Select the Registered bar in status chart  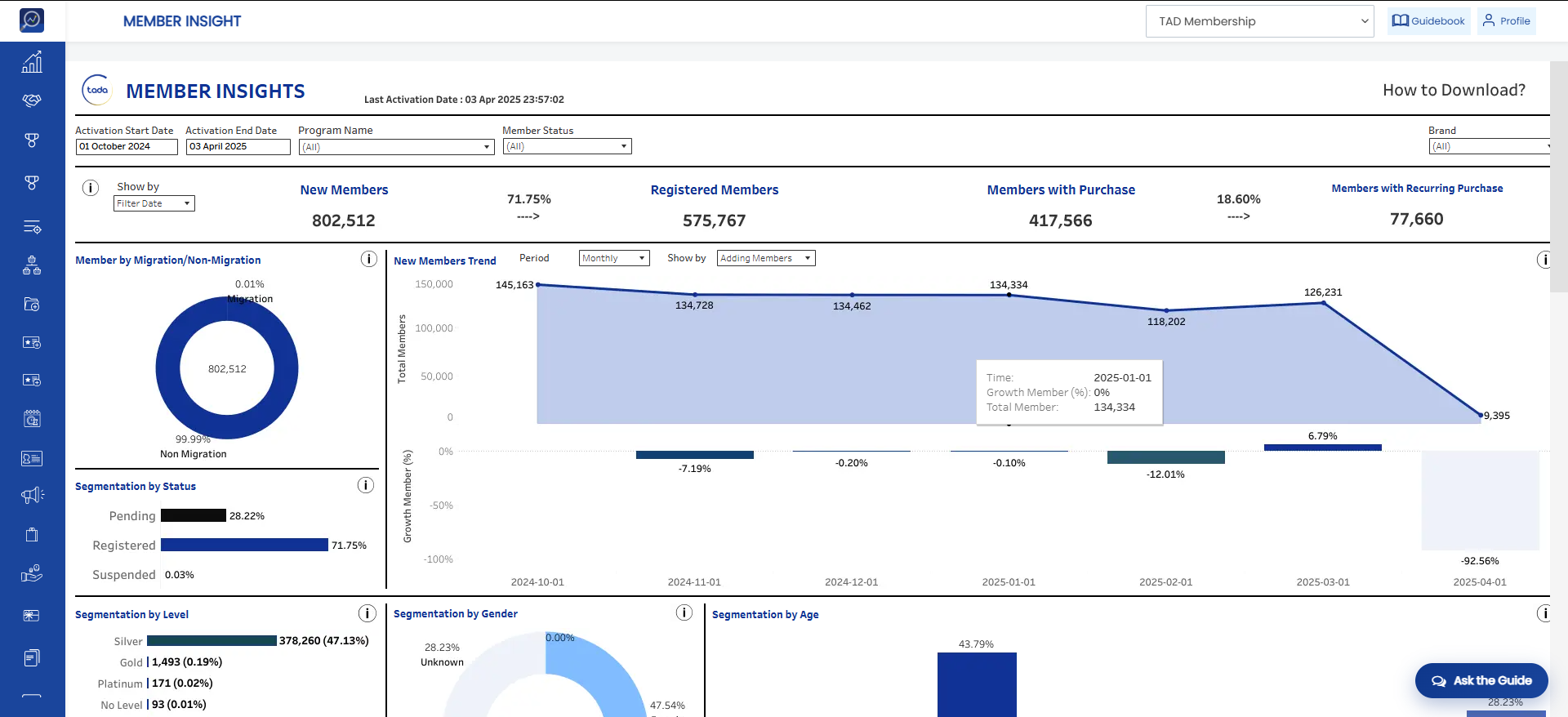[244, 545]
